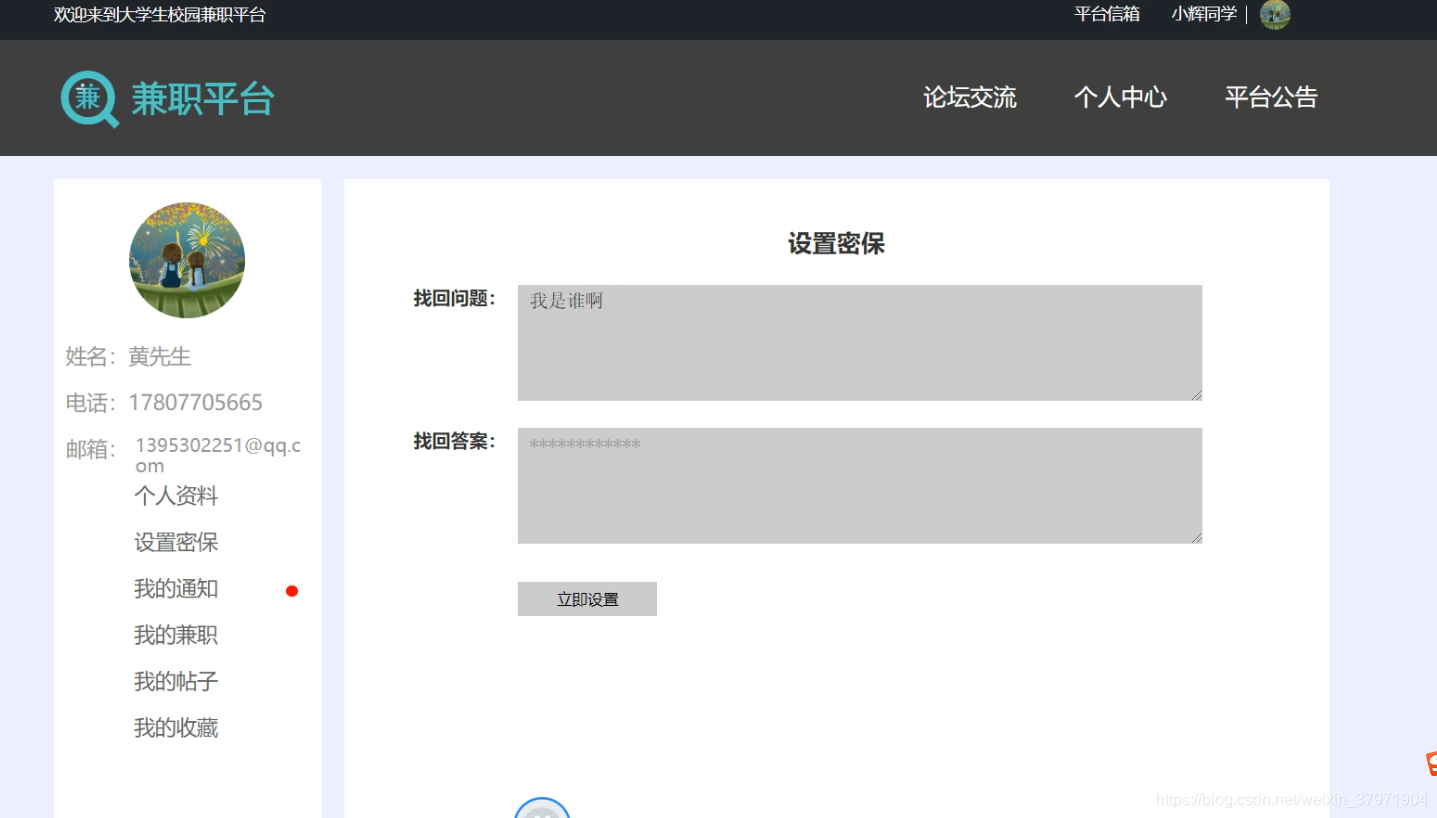1437x818 pixels.
Task: Click the circular icon at the page bottom
Action: (x=542, y=810)
